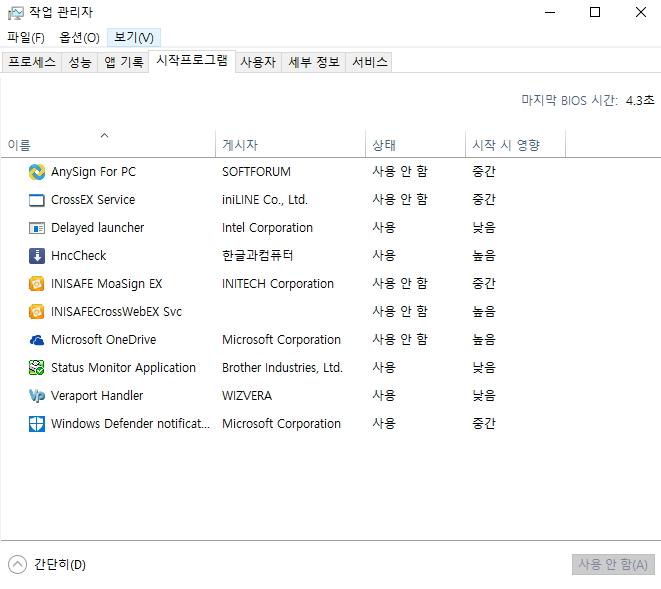Image resolution: width=661 pixels, height=589 pixels.
Task: Open the 옵션(O) menu
Action: [x=79, y=37]
